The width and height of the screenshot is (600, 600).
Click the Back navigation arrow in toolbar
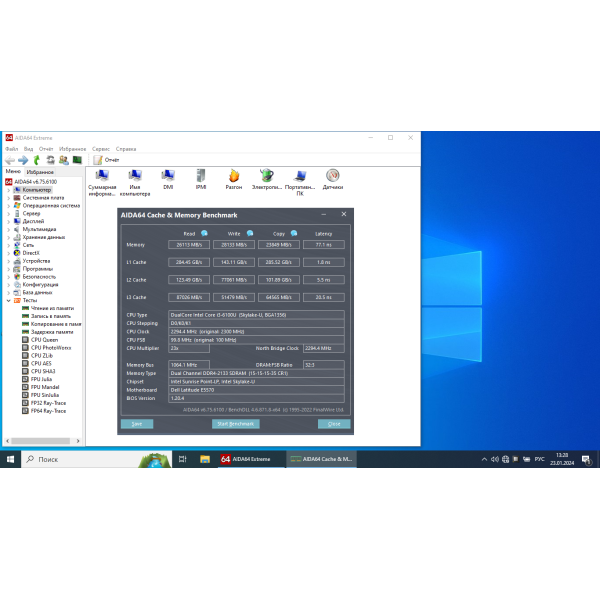(10, 160)
